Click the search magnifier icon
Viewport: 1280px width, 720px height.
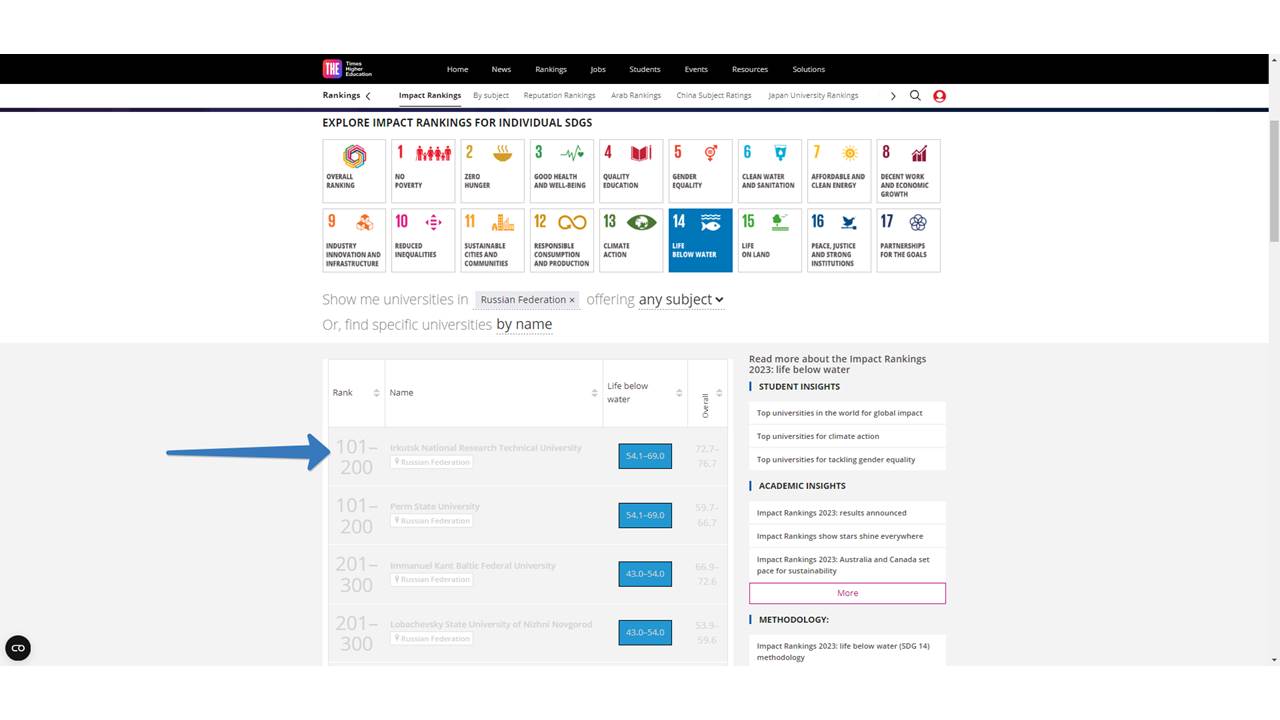[915, 96]
